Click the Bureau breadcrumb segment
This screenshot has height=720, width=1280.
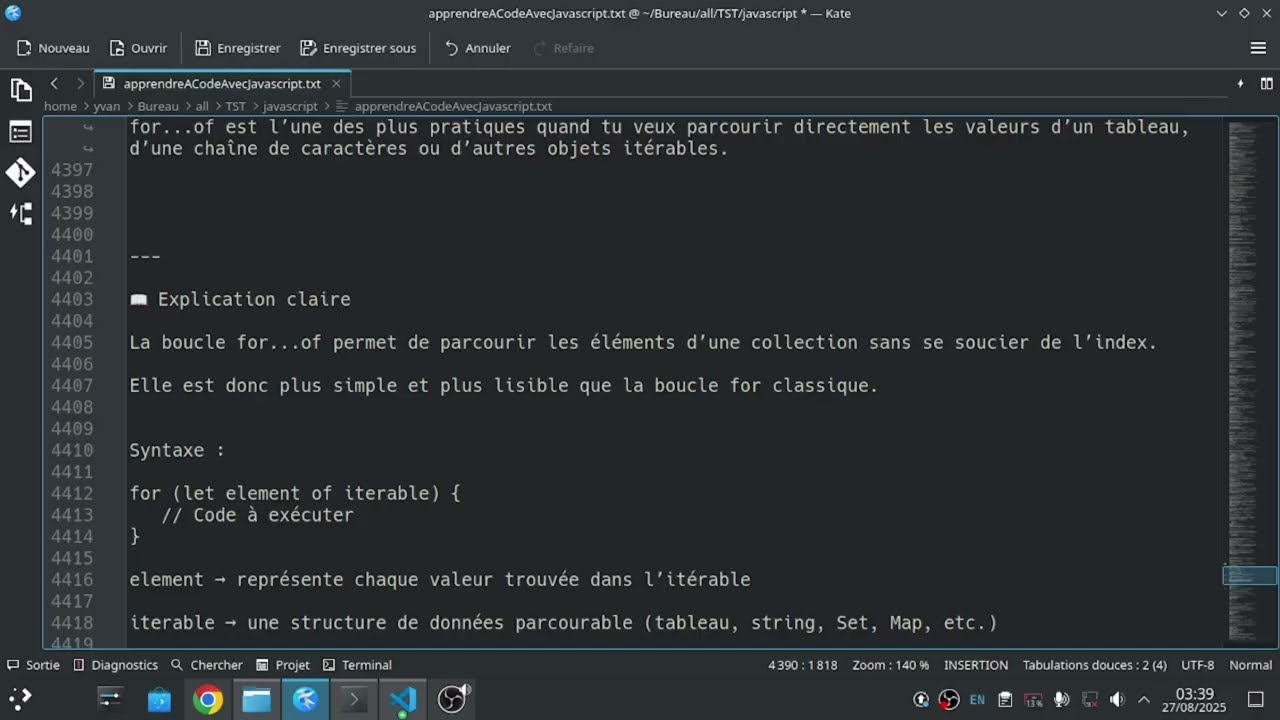point(158,106)
